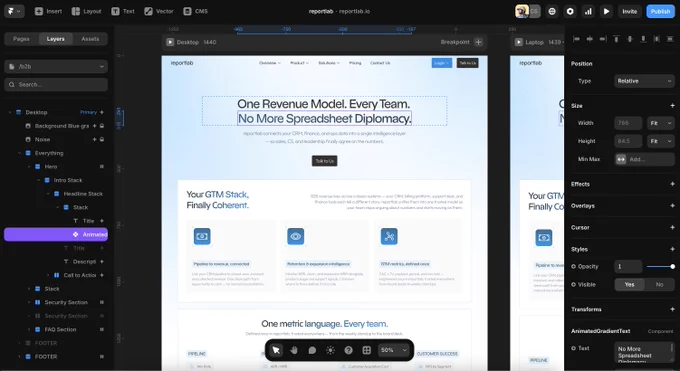Add a cursor with Cursor plus
The image size is (680, 371).
pos(672,227)
